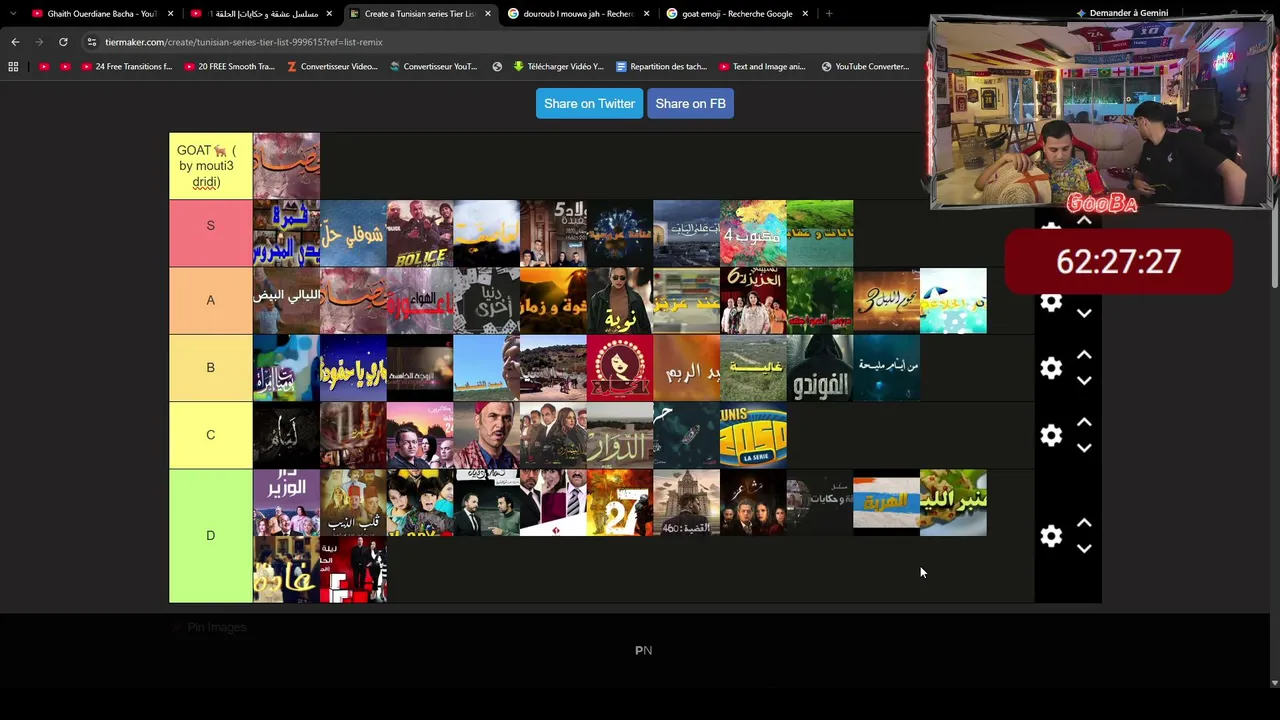Open the tab search dropdown arrow
The image size is (1280, 720).
point(13,14)
